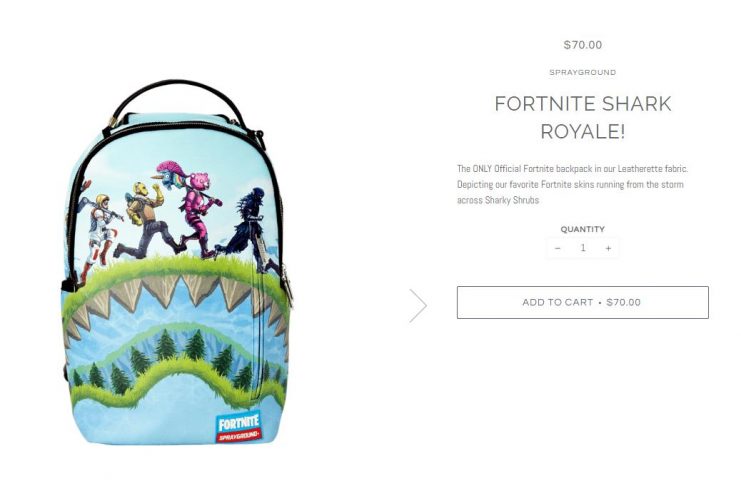
Task: Click the Quantity label
Action: (x=583, y=229)
